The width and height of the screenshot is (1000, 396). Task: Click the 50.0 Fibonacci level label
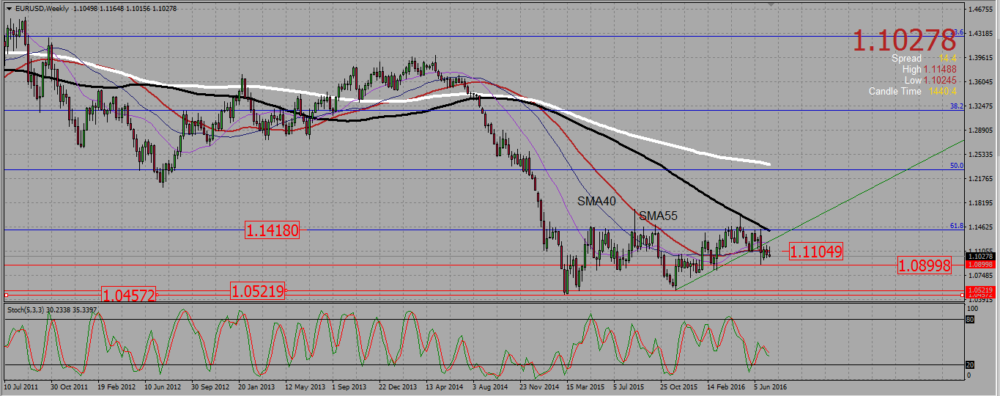point(956,166)
